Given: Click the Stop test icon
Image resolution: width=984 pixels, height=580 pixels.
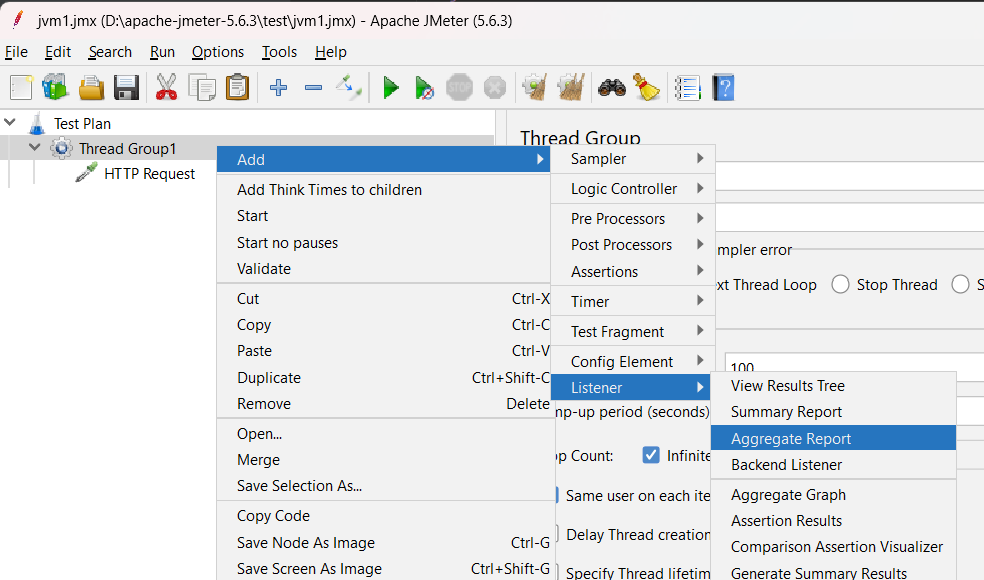Looking at the screenshot, I should (x=459, y=88).
